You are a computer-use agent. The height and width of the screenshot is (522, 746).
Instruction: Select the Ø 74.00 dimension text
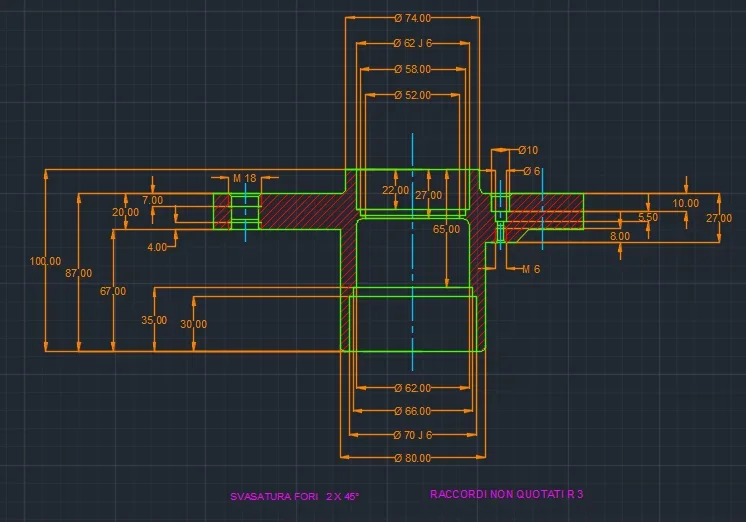click(412, 18)
